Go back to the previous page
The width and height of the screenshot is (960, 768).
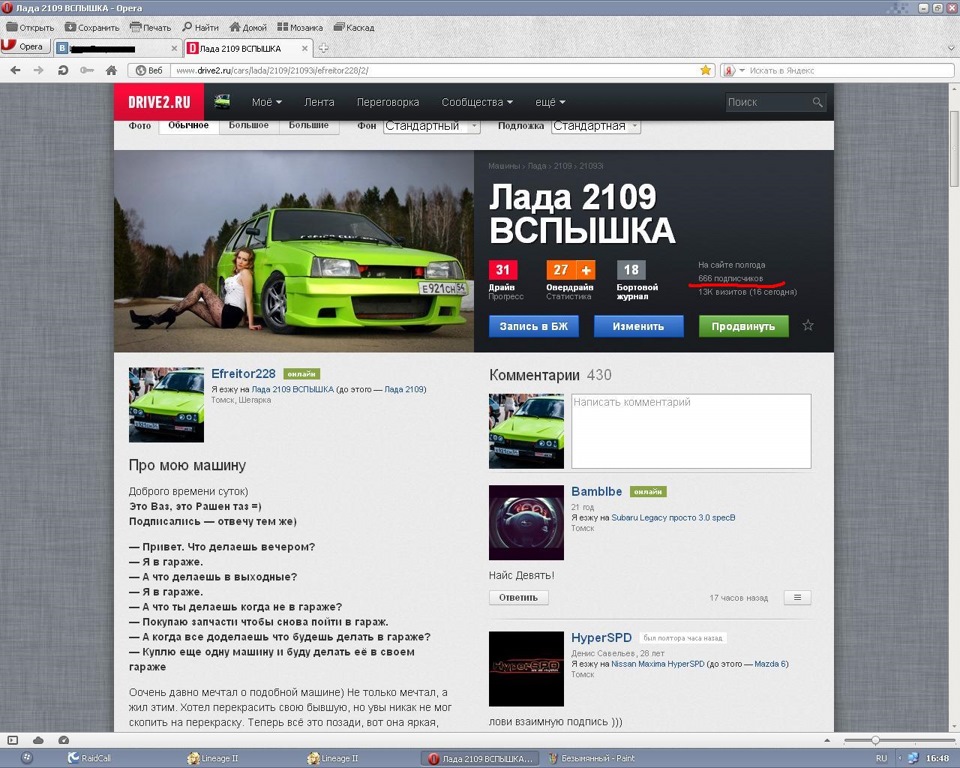[15, 70]
